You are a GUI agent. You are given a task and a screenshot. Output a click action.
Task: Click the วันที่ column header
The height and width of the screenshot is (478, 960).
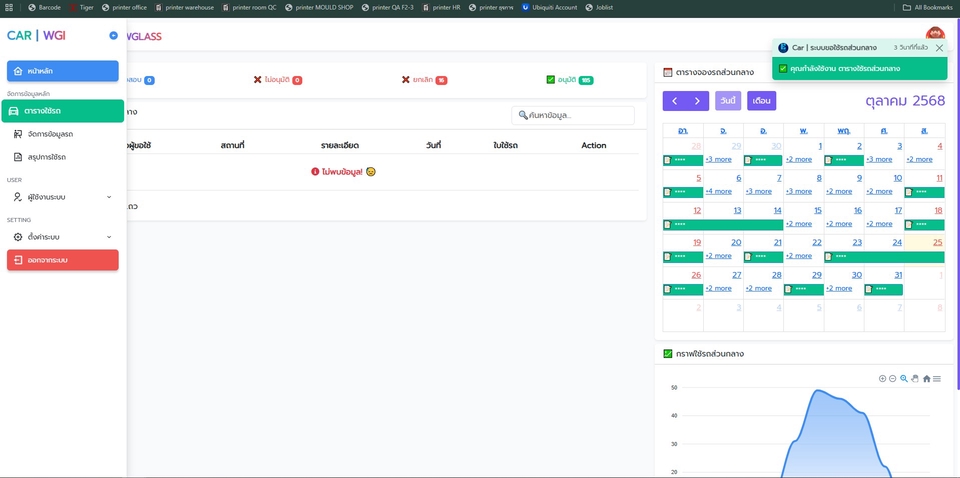pos(433,146)
